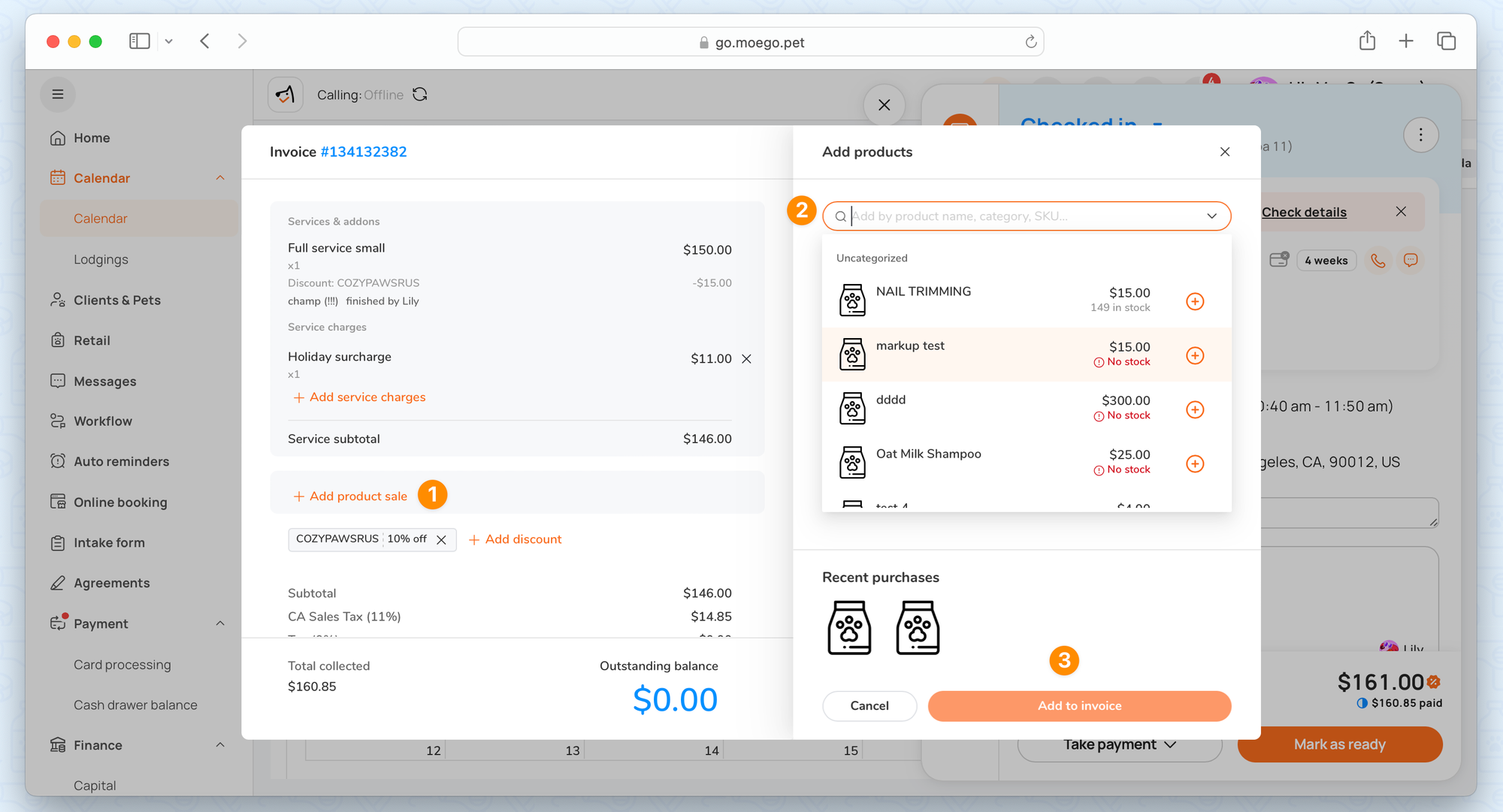This screenshot has height=812, width=1503.
Task: Open hamburger menu in sidebar
Action: (x=58, y=95)
